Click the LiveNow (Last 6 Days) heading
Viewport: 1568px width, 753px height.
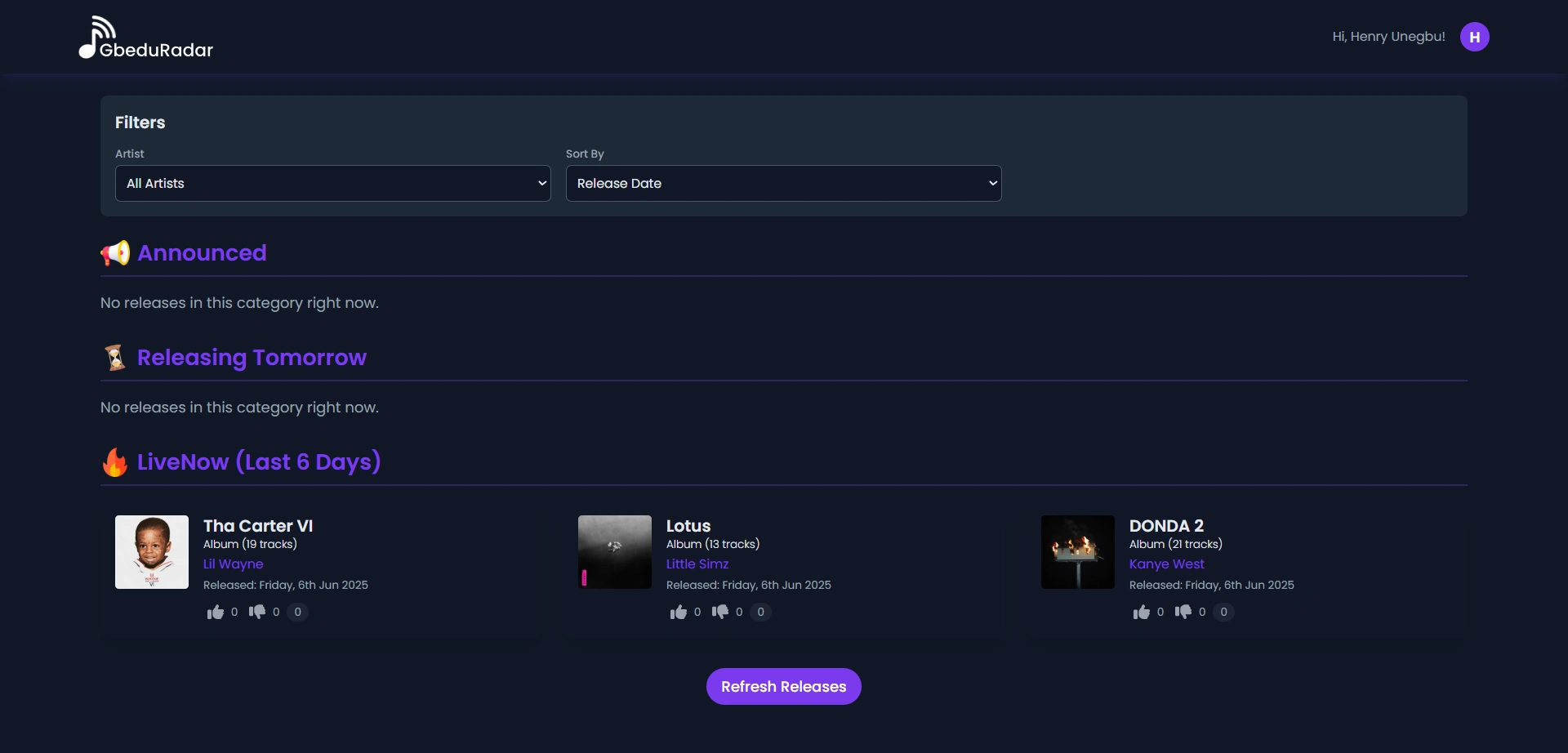259,462
